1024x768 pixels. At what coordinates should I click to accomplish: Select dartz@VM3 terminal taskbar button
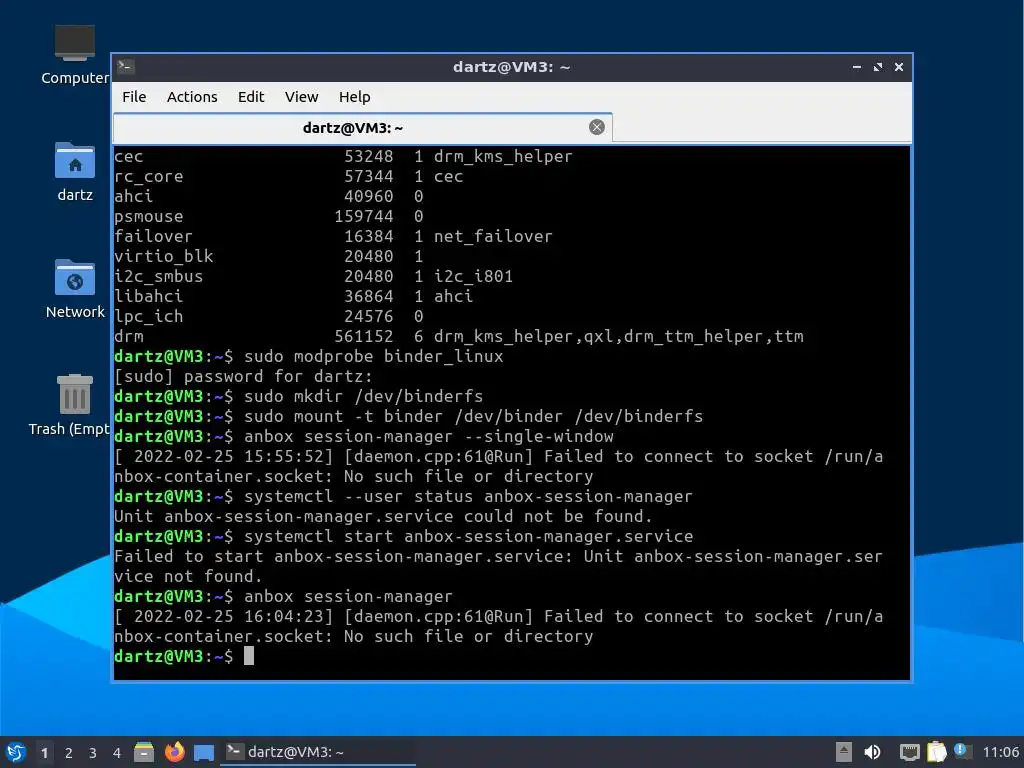[x=319, y=752]
